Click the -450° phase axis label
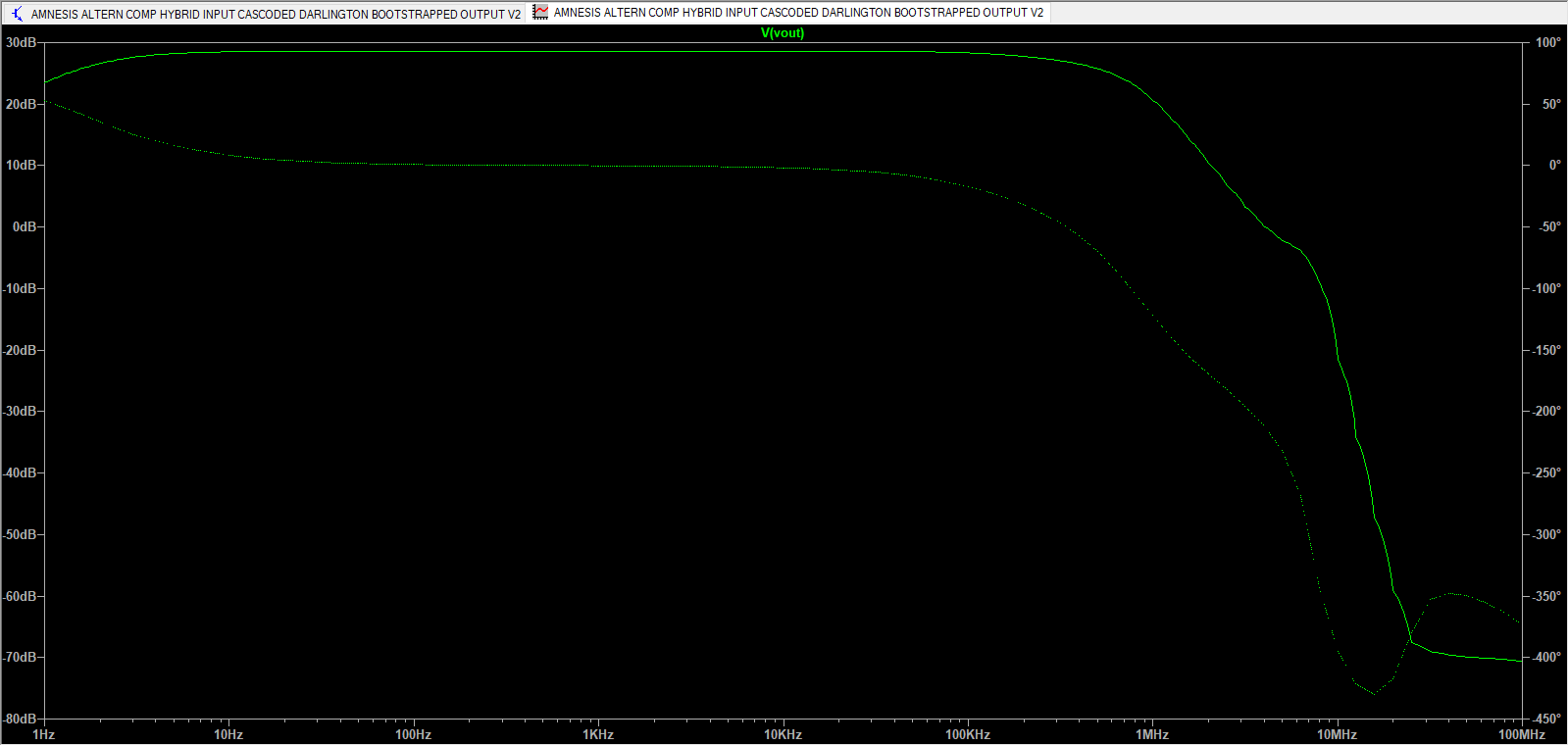 pyautogui.click(x=1547, y=719)
